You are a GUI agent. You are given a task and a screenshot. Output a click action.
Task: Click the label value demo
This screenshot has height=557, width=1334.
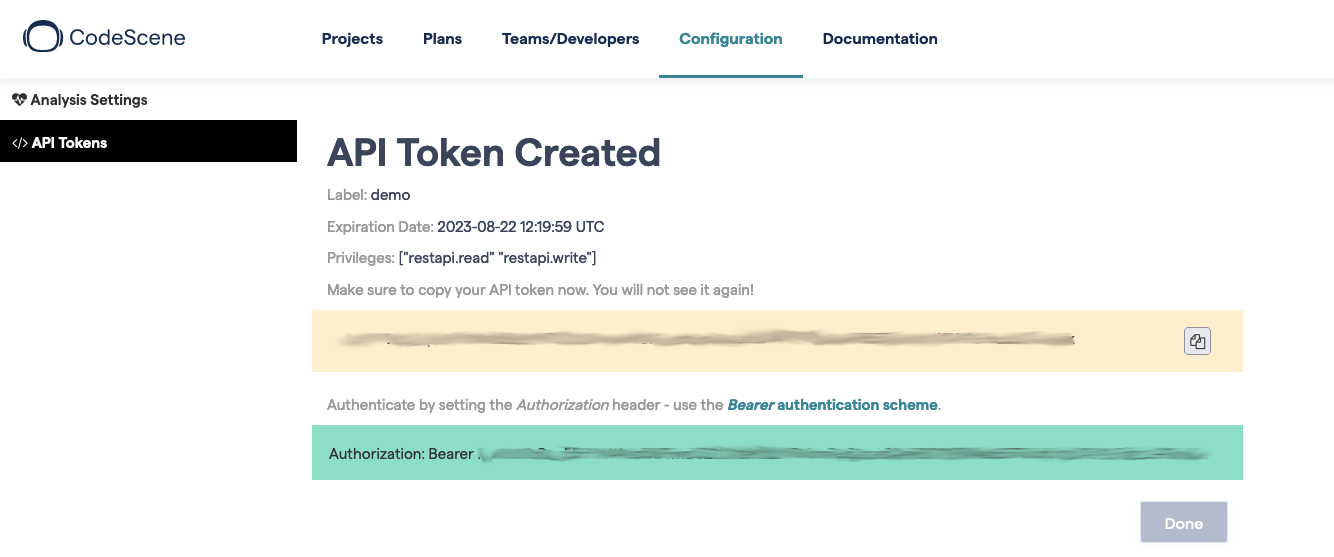[x=390, y=195]
